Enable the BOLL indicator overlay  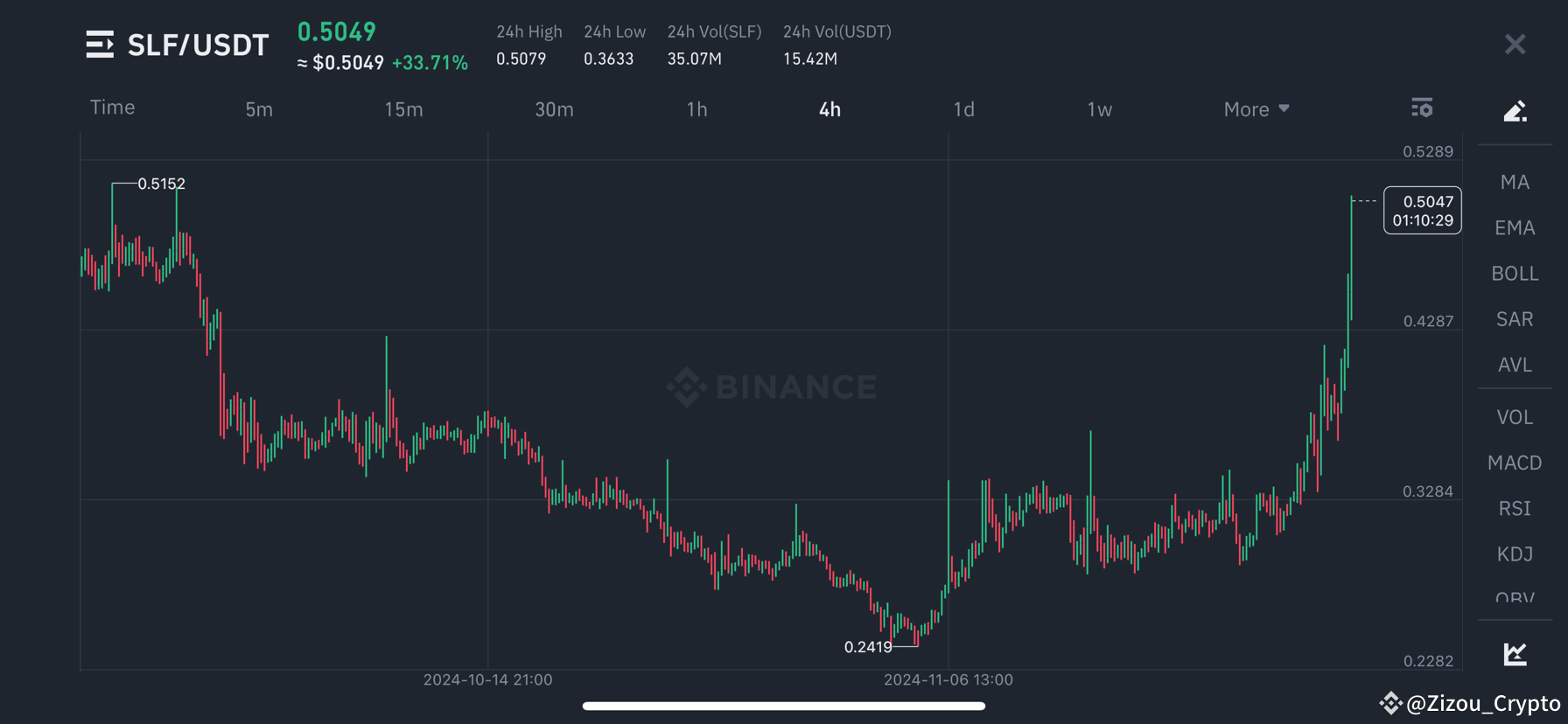click(x=1515, y=273)
